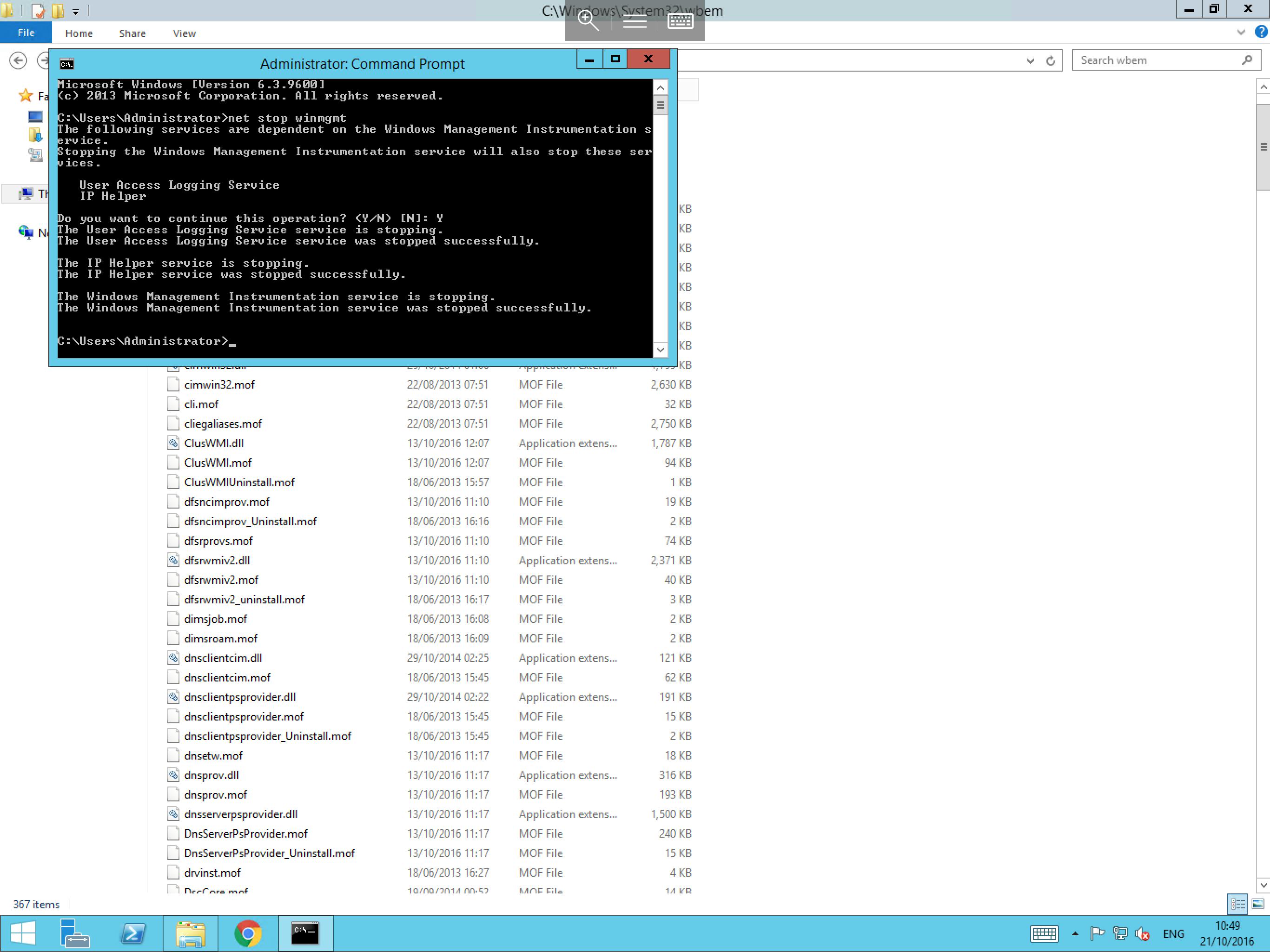
Task: Switch to the Details view layout
Action: (x=1237, y=904)
